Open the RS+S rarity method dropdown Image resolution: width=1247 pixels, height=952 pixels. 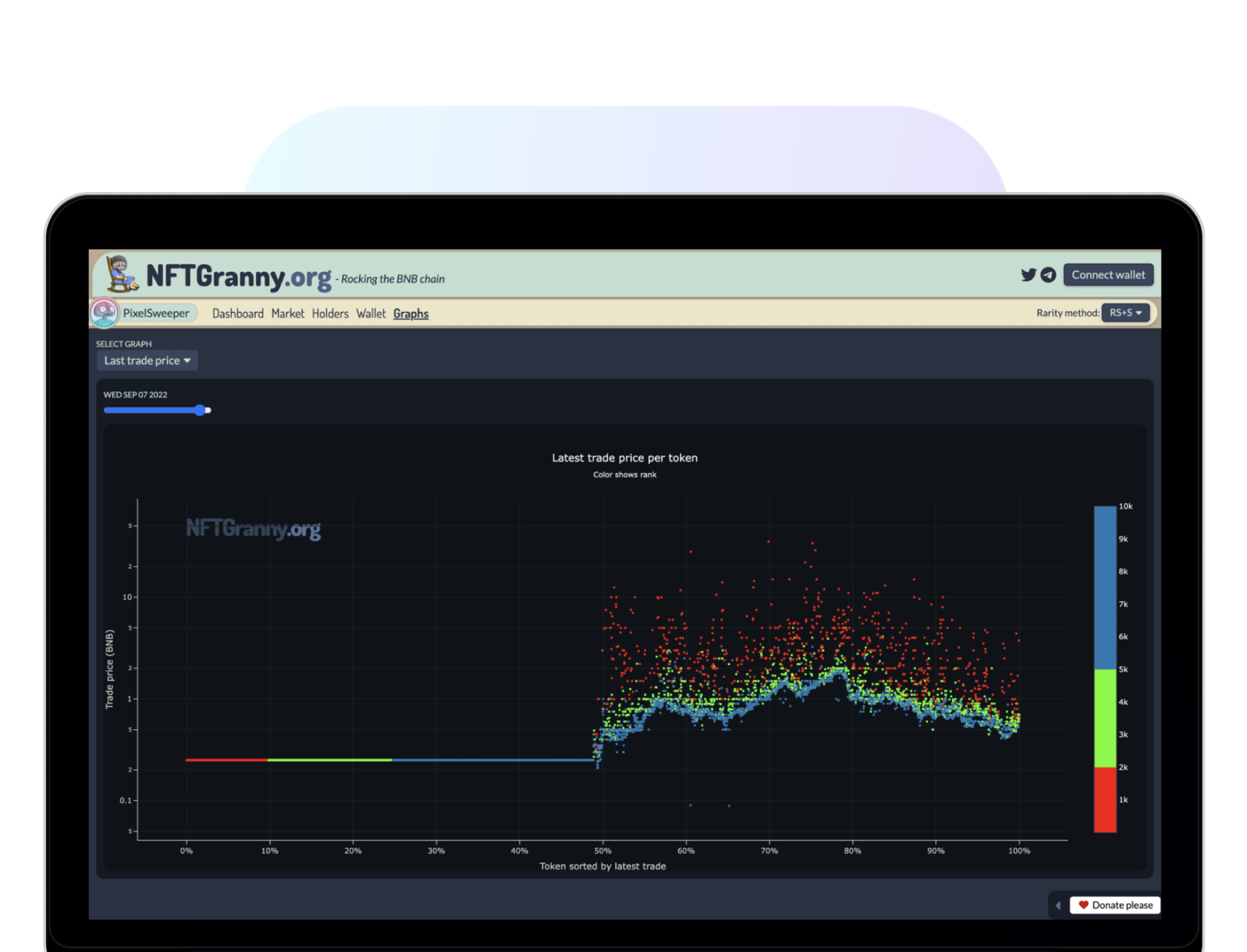(1126, 313)
